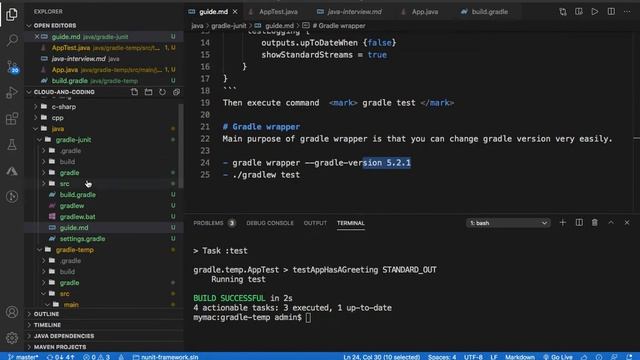The width and height of the screenshot is (640, 360).
Task: Click New File icon in explorer header
Action: point(134,92)
